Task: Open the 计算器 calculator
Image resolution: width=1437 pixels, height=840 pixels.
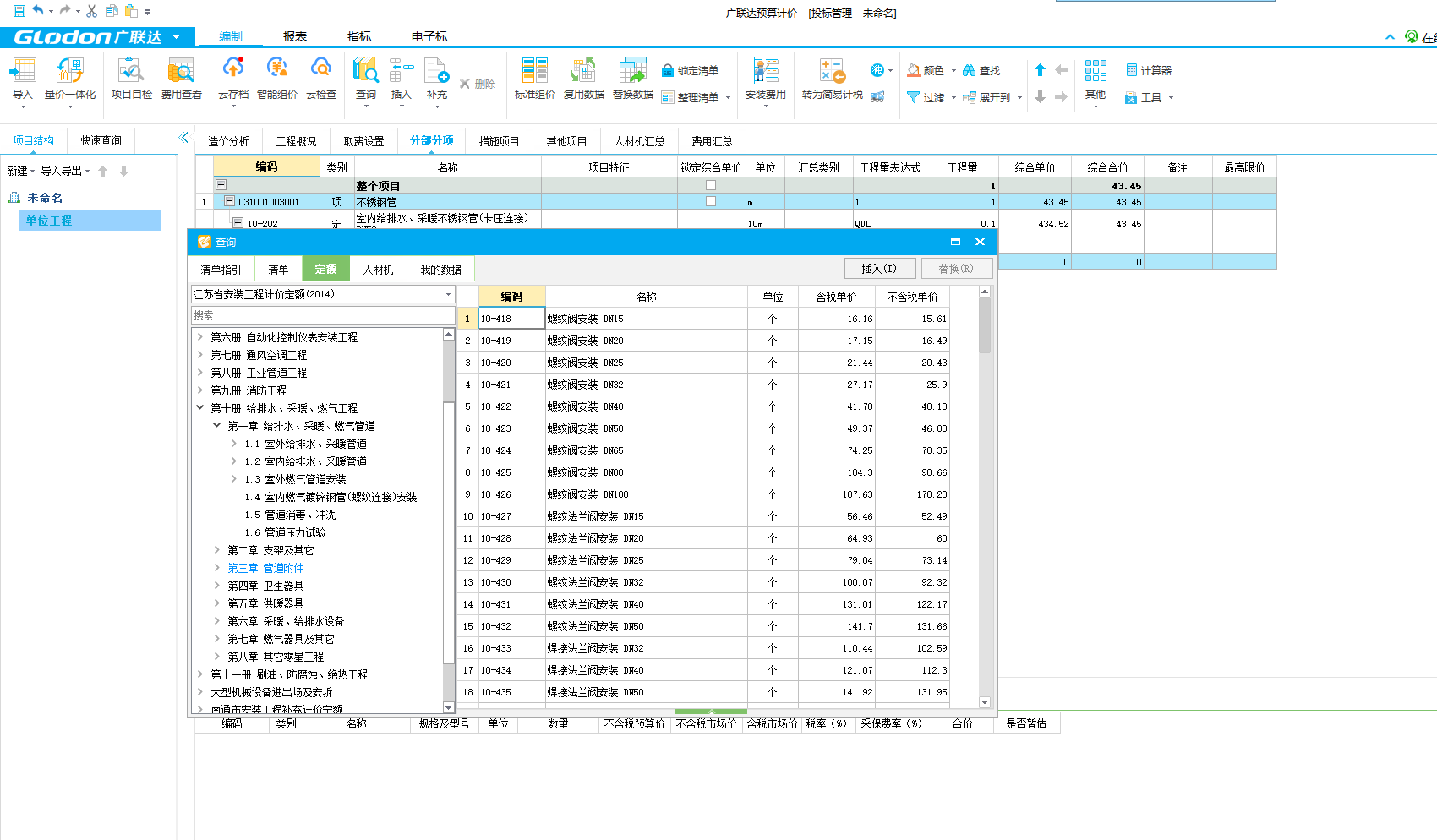Action: tap(1149, 71)
